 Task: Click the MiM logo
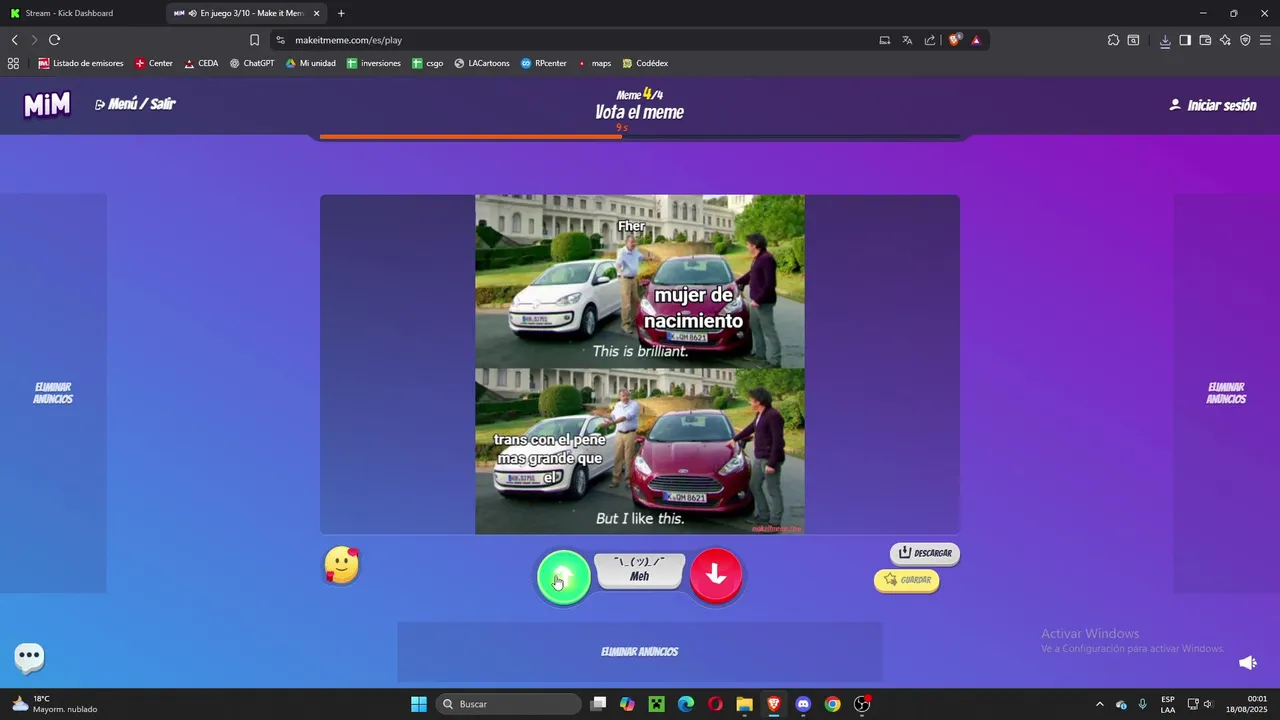pos(47,104)
